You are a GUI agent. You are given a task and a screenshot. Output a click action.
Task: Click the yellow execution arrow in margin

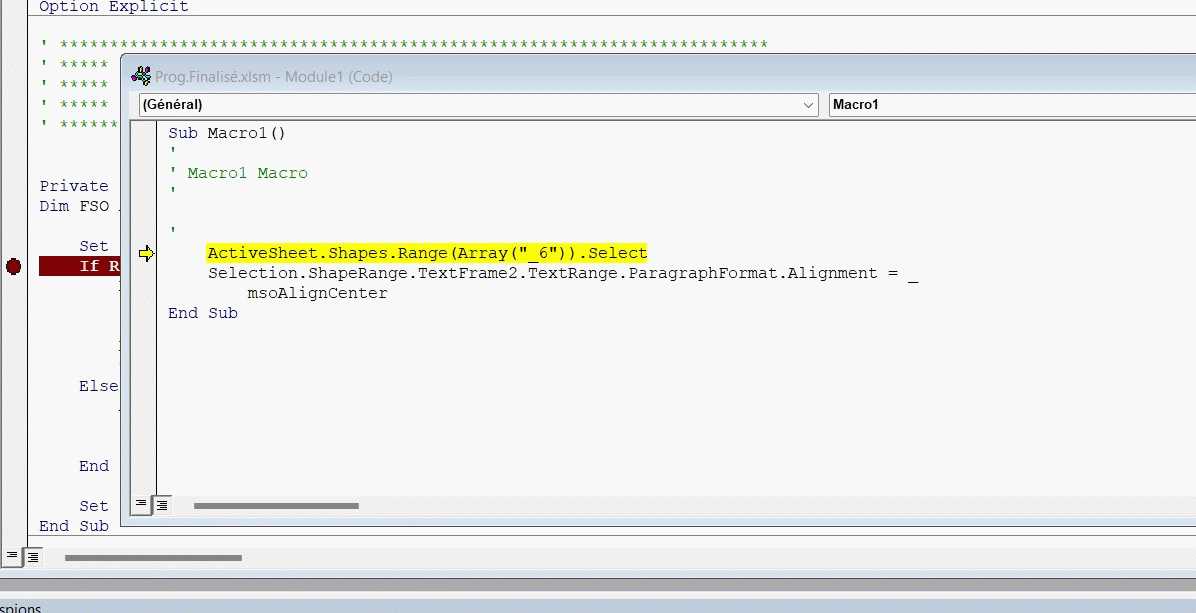point(146,253)
